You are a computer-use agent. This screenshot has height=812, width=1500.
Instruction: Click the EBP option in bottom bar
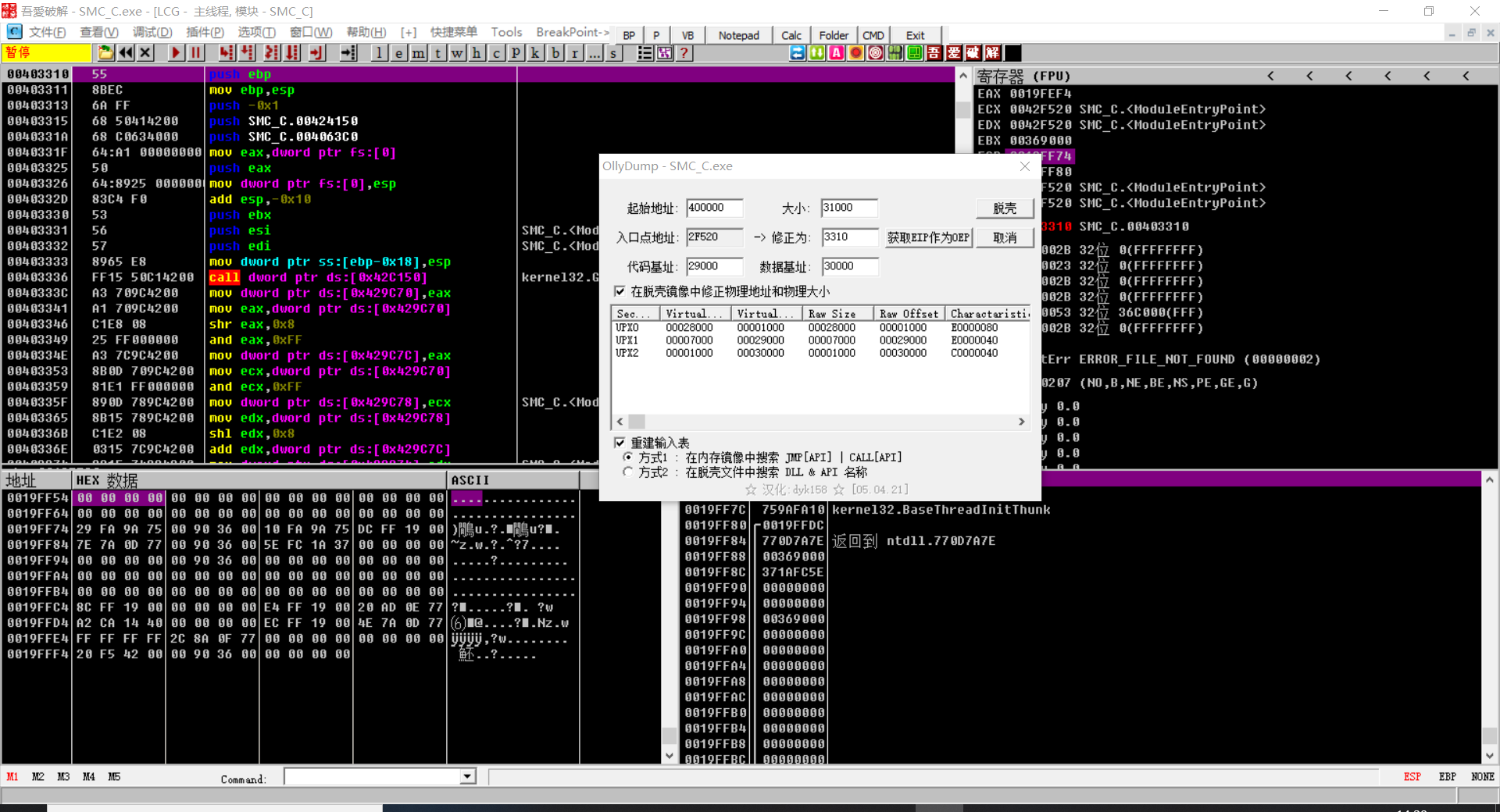point(1448,777)
